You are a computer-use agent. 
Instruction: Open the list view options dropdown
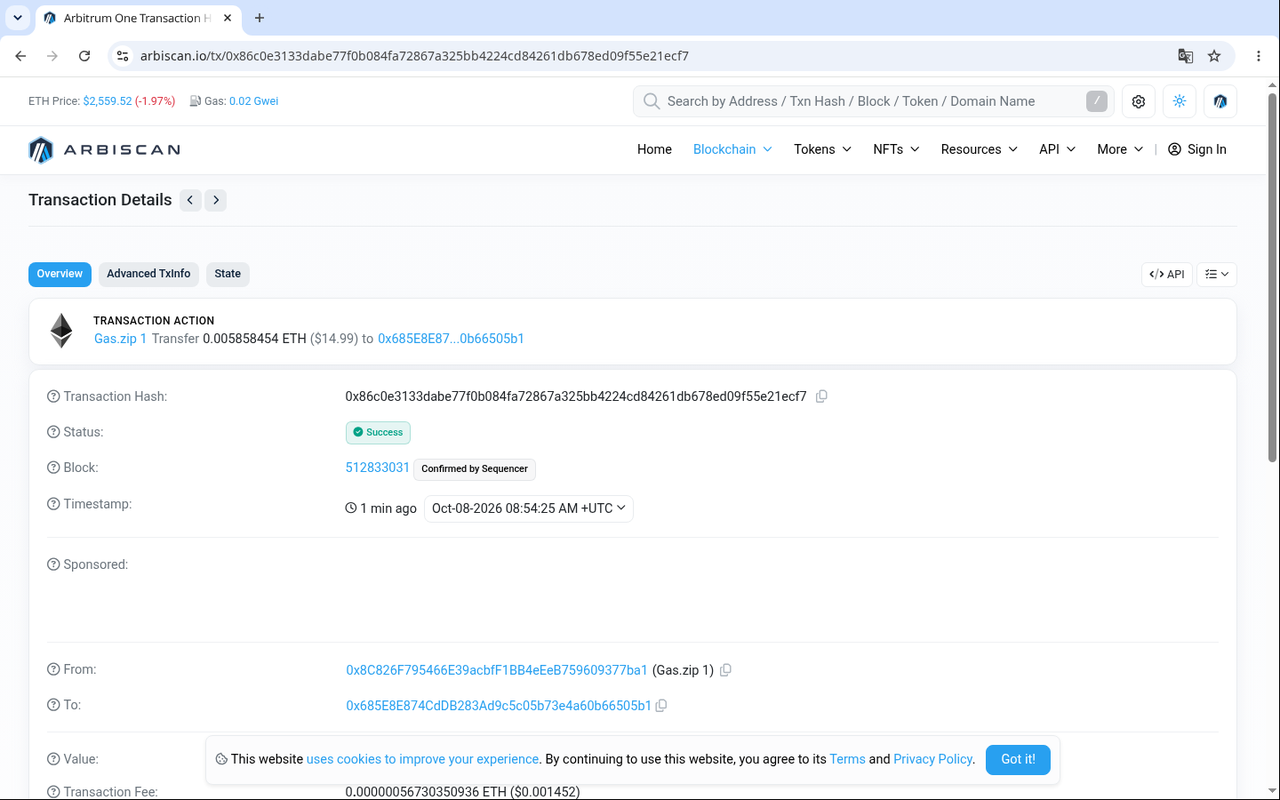(1217, 274)
